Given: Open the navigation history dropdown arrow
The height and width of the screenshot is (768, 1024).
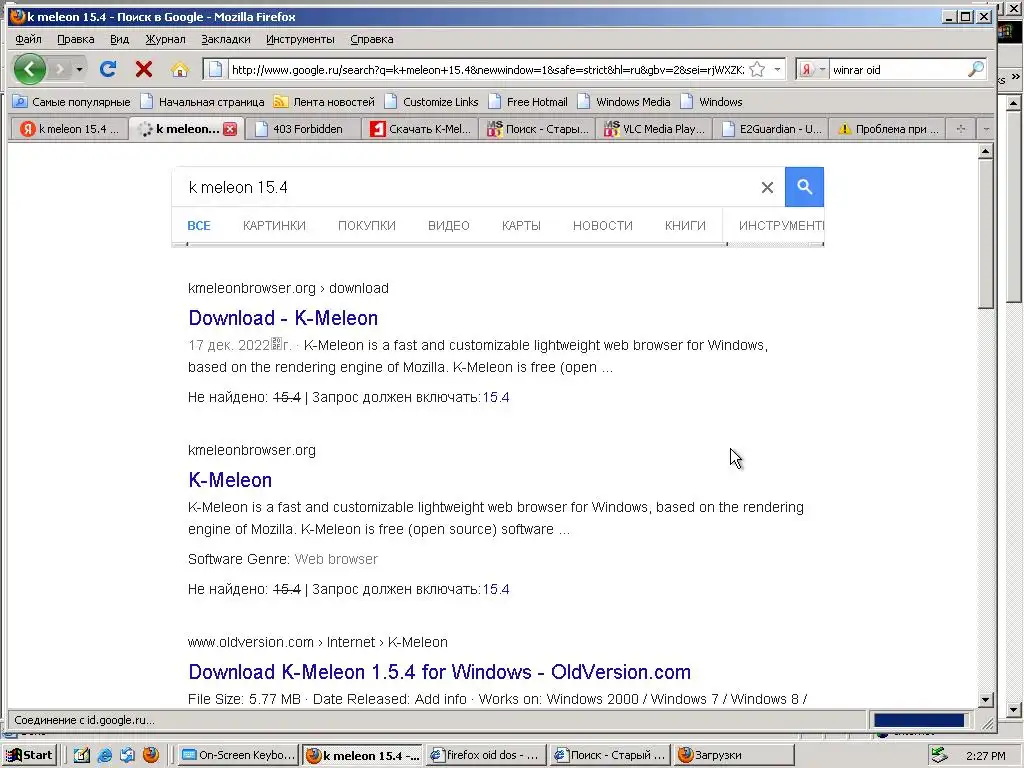Looking at the screenshot, I should click(x=80, y=69).
